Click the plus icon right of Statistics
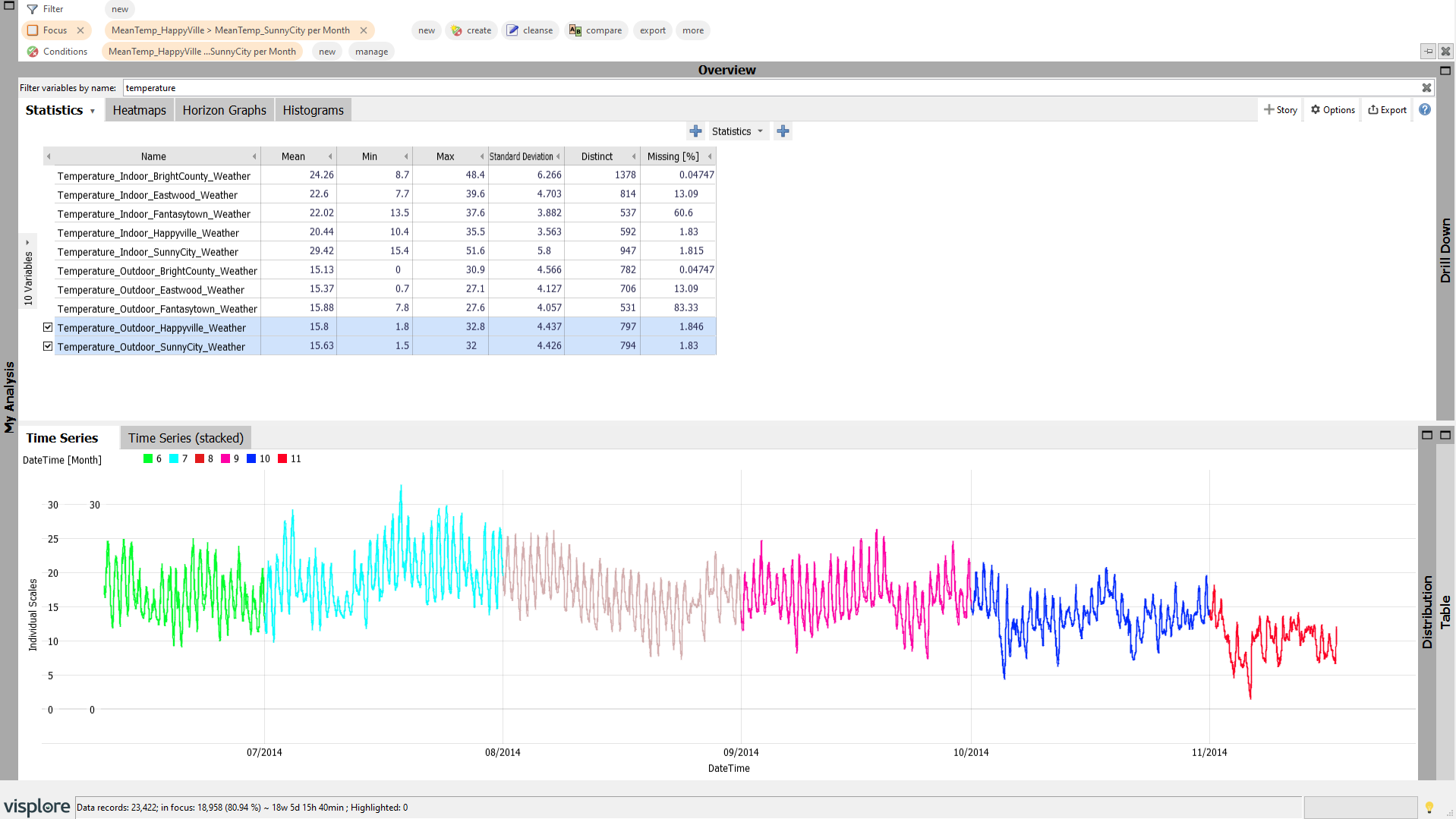The image size is (1456, 819). pos(783,131)
